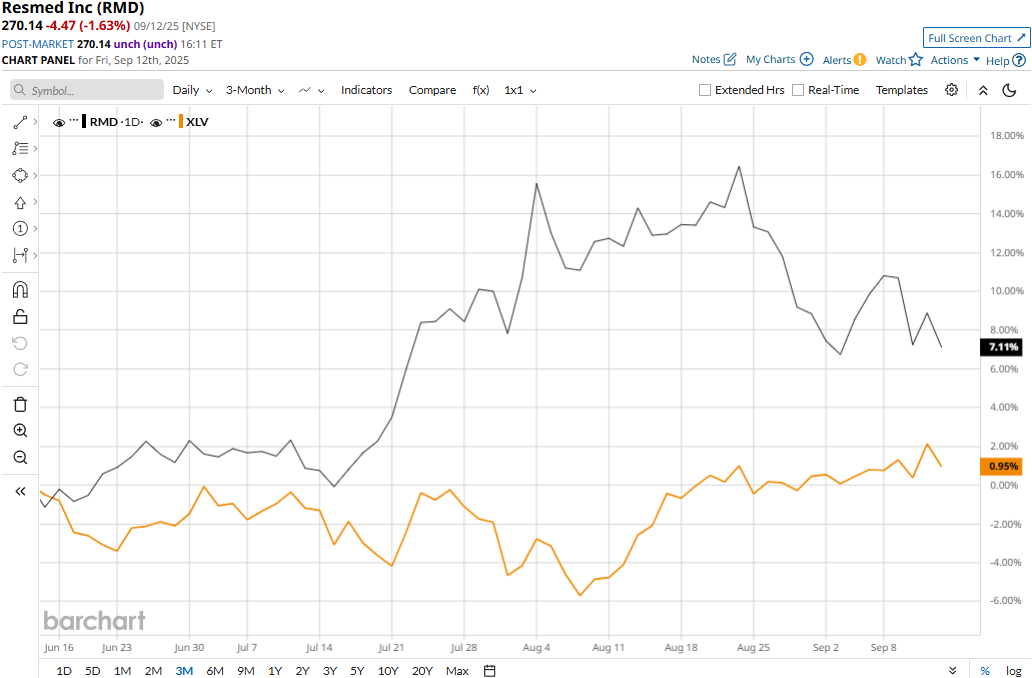Redo the last chart action
Image resolution: width=1032 pixels, height=678 pixels.
[x=20, y=369]
